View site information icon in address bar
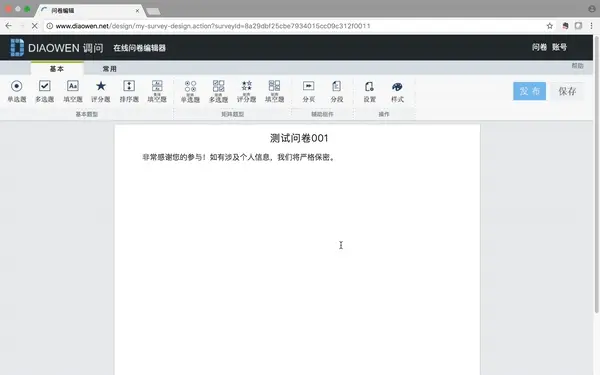600x375 pixels. coord(50,26)
